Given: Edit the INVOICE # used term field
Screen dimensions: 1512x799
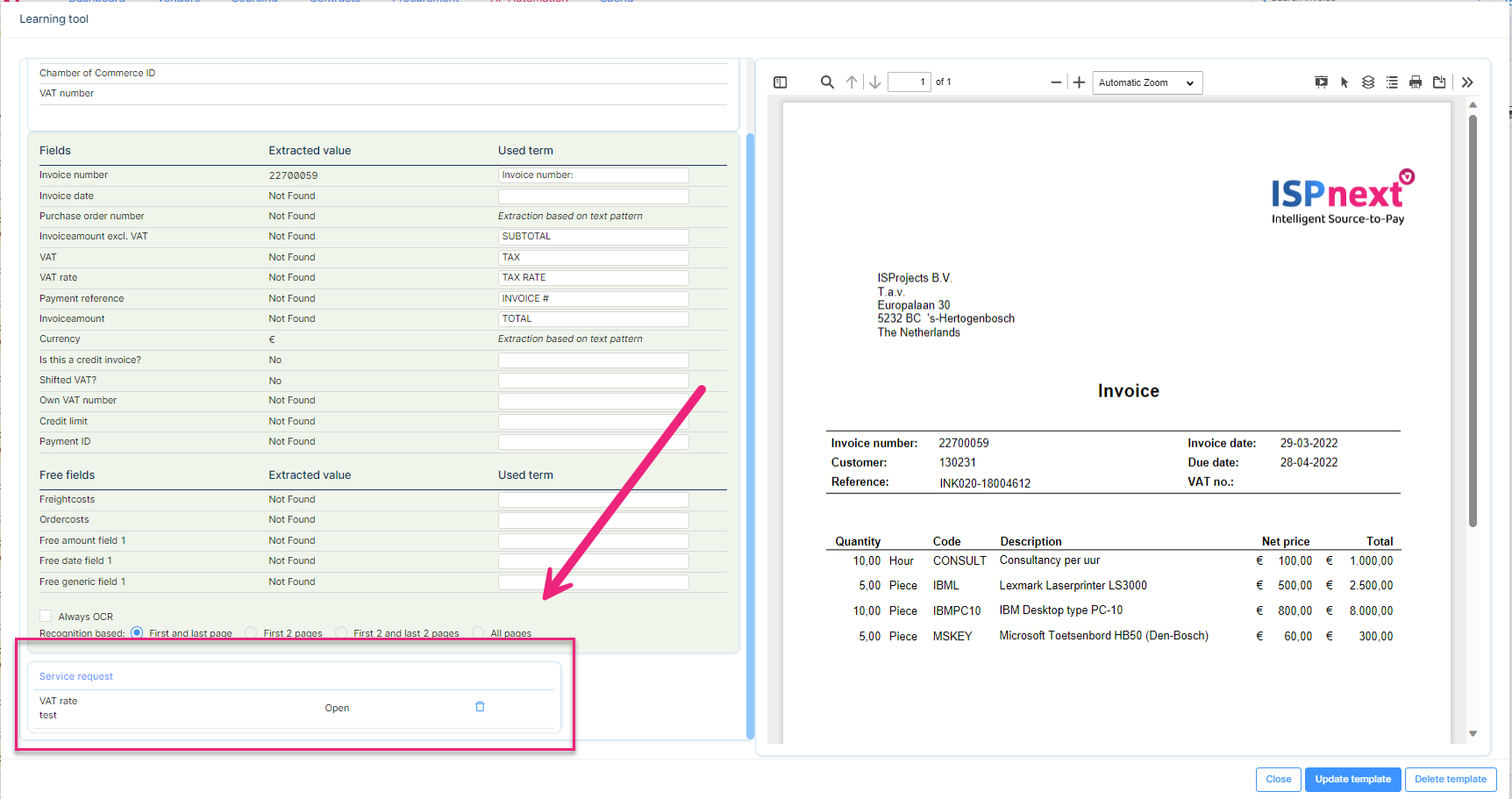Looking at the screenshot, I should tap(594, 299).
